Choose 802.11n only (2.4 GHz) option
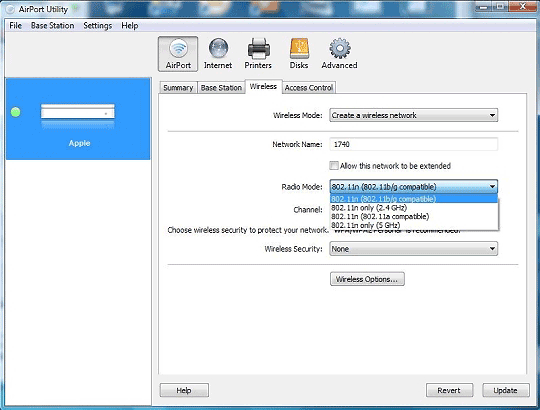The image size is (540, 410). pyautogui.click(x=414, y=208)
